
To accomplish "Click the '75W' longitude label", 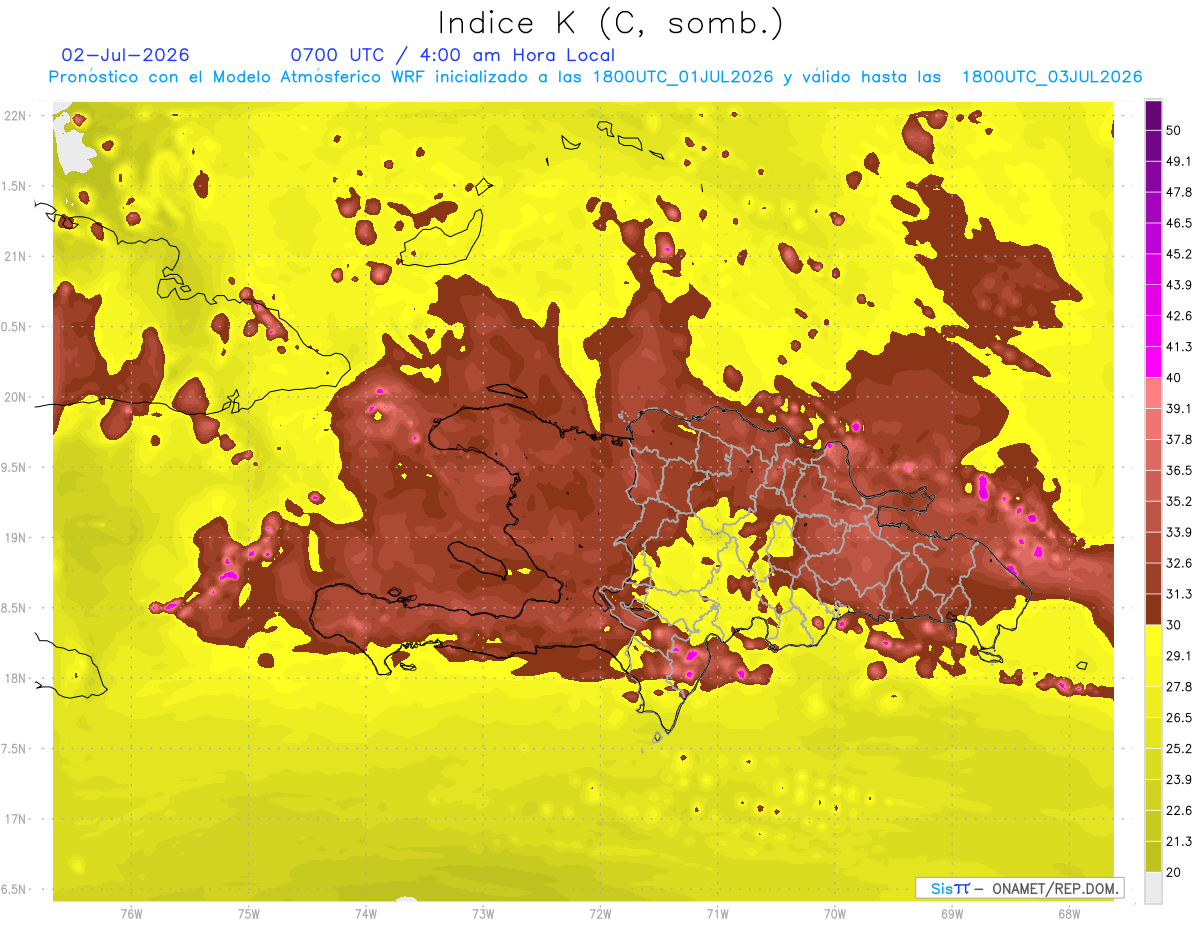I will 248,914.
